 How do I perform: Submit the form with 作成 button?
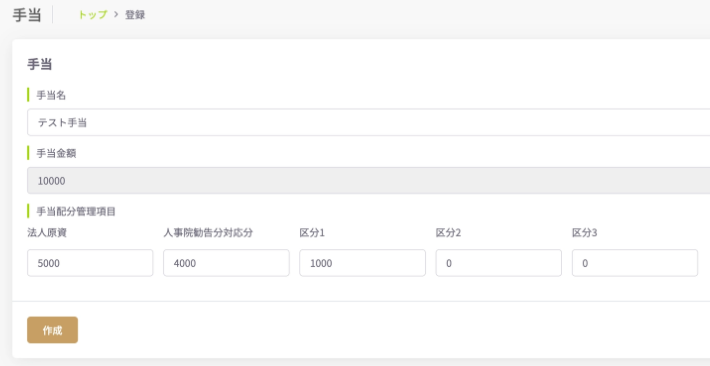click(53, 330)
